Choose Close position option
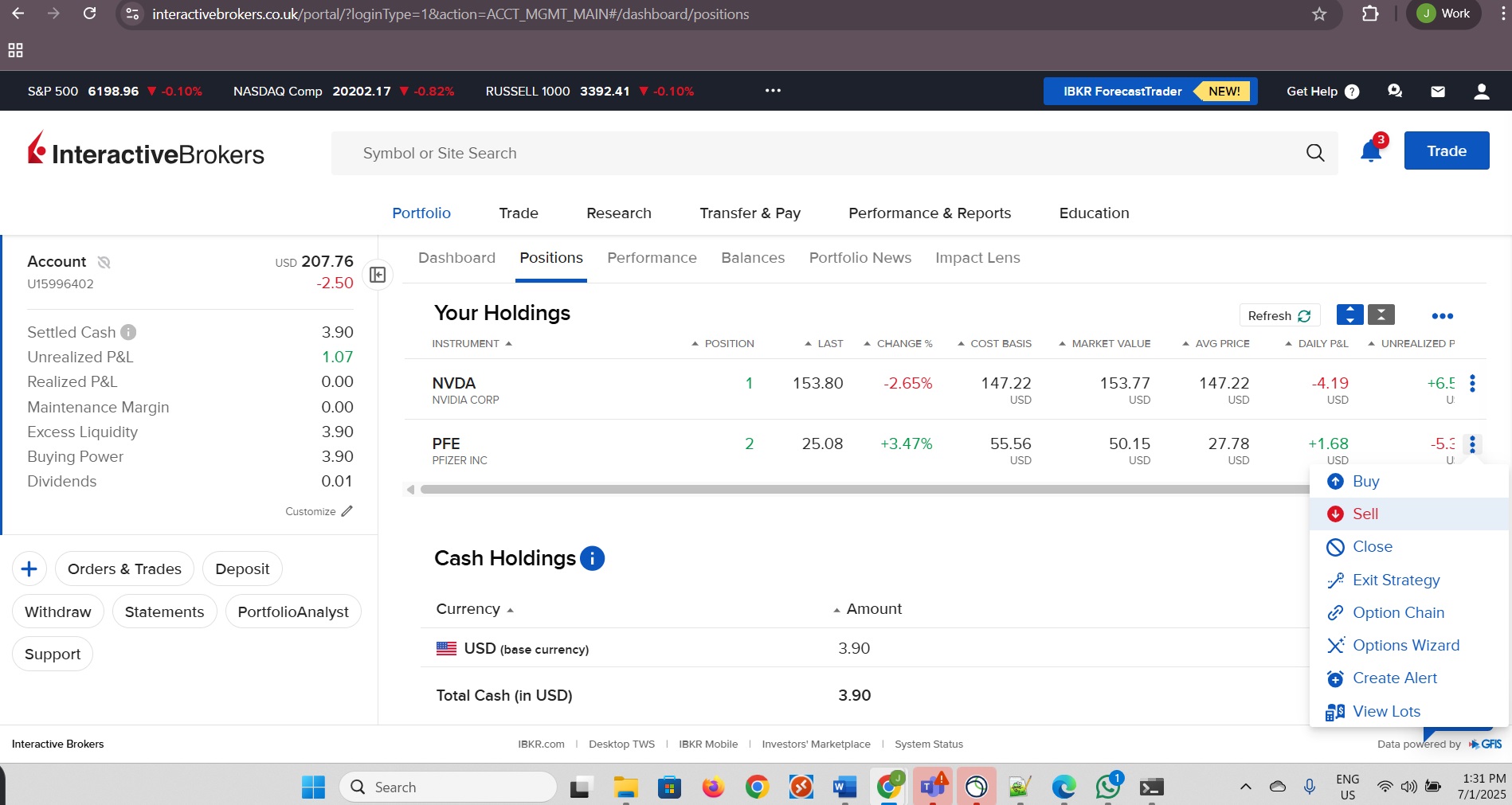The width and height of the screenshot is (1512, 805). pos(1409,547)
